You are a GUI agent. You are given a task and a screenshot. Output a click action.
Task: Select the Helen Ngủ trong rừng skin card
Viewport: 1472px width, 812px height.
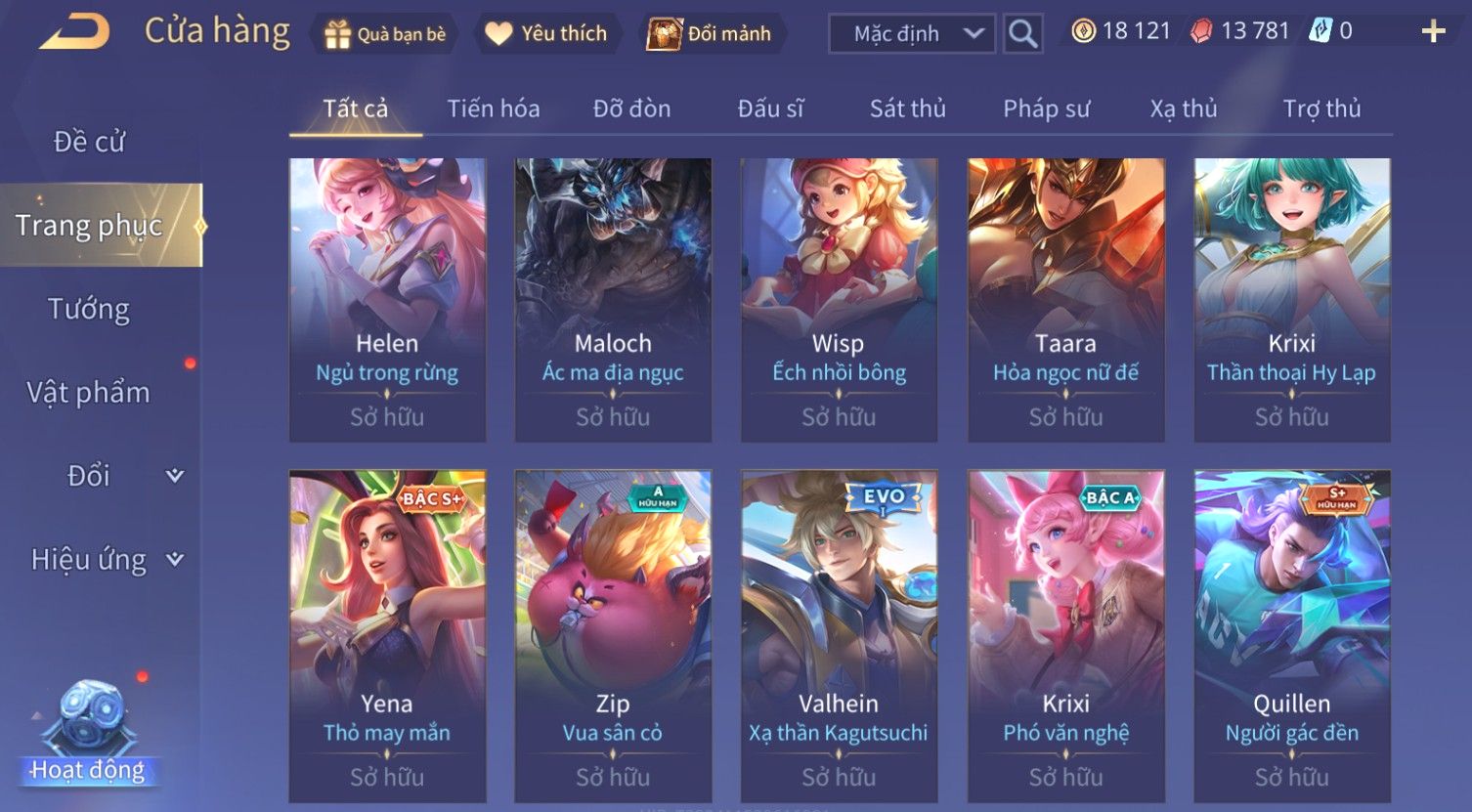coord(387,300)
